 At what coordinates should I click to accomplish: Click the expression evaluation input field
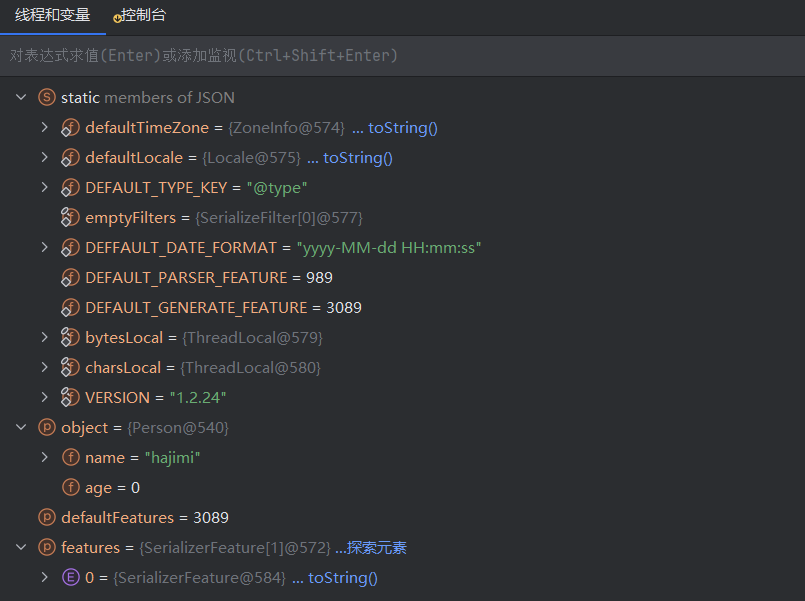pyautogui.click(x=400, y=56)
